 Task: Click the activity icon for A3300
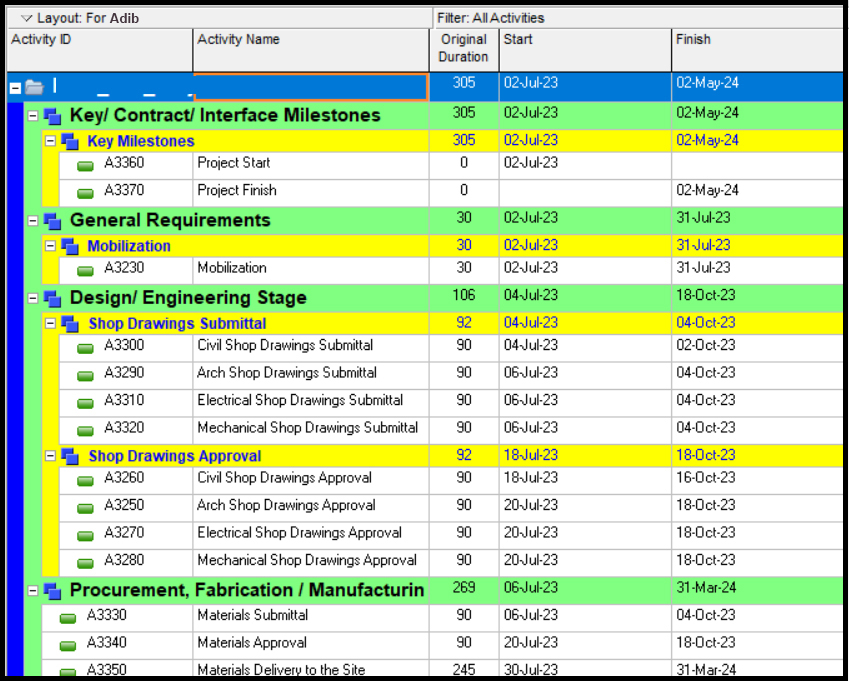click(86, 348)
